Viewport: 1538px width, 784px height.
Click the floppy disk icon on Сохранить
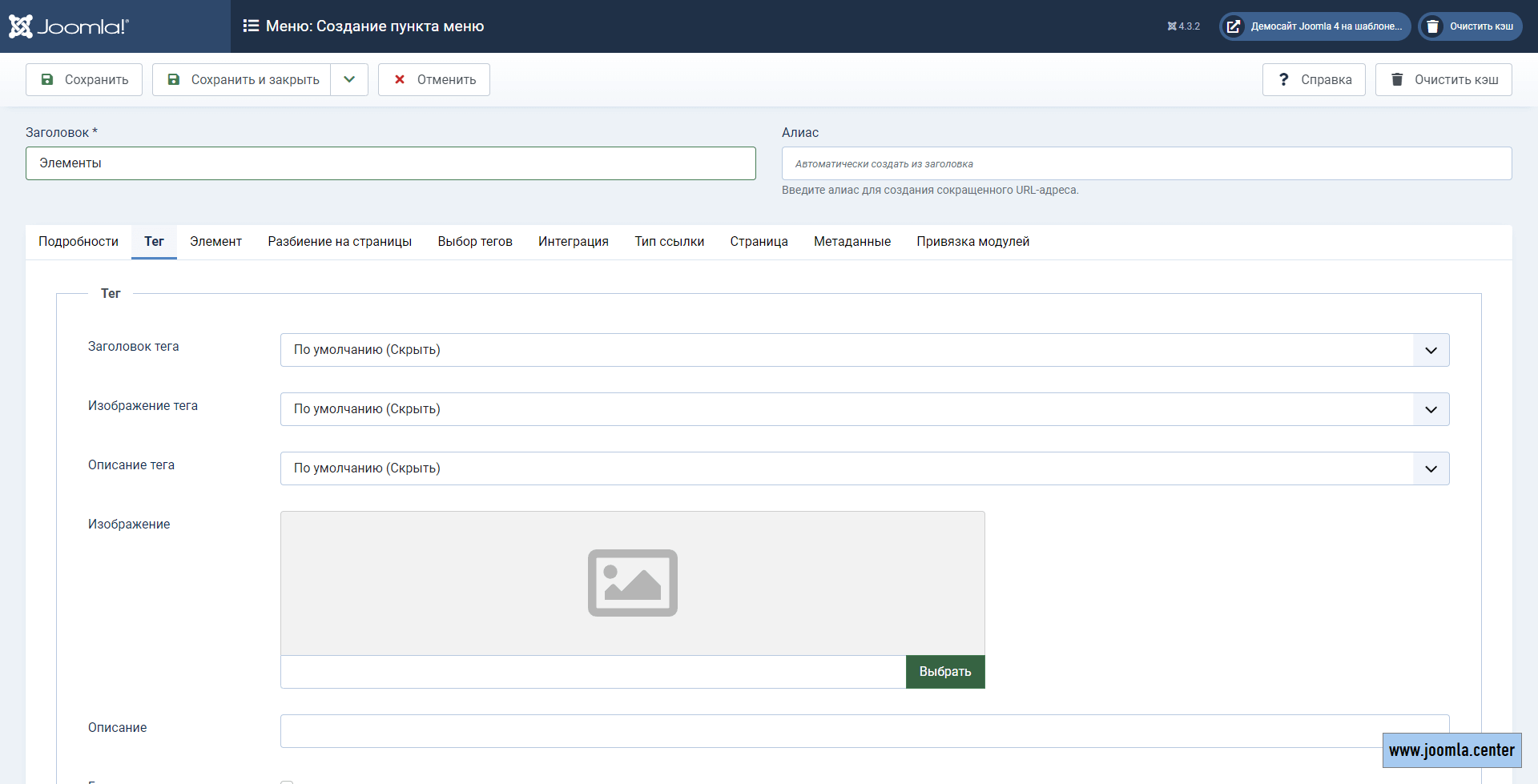coord(47,79)
